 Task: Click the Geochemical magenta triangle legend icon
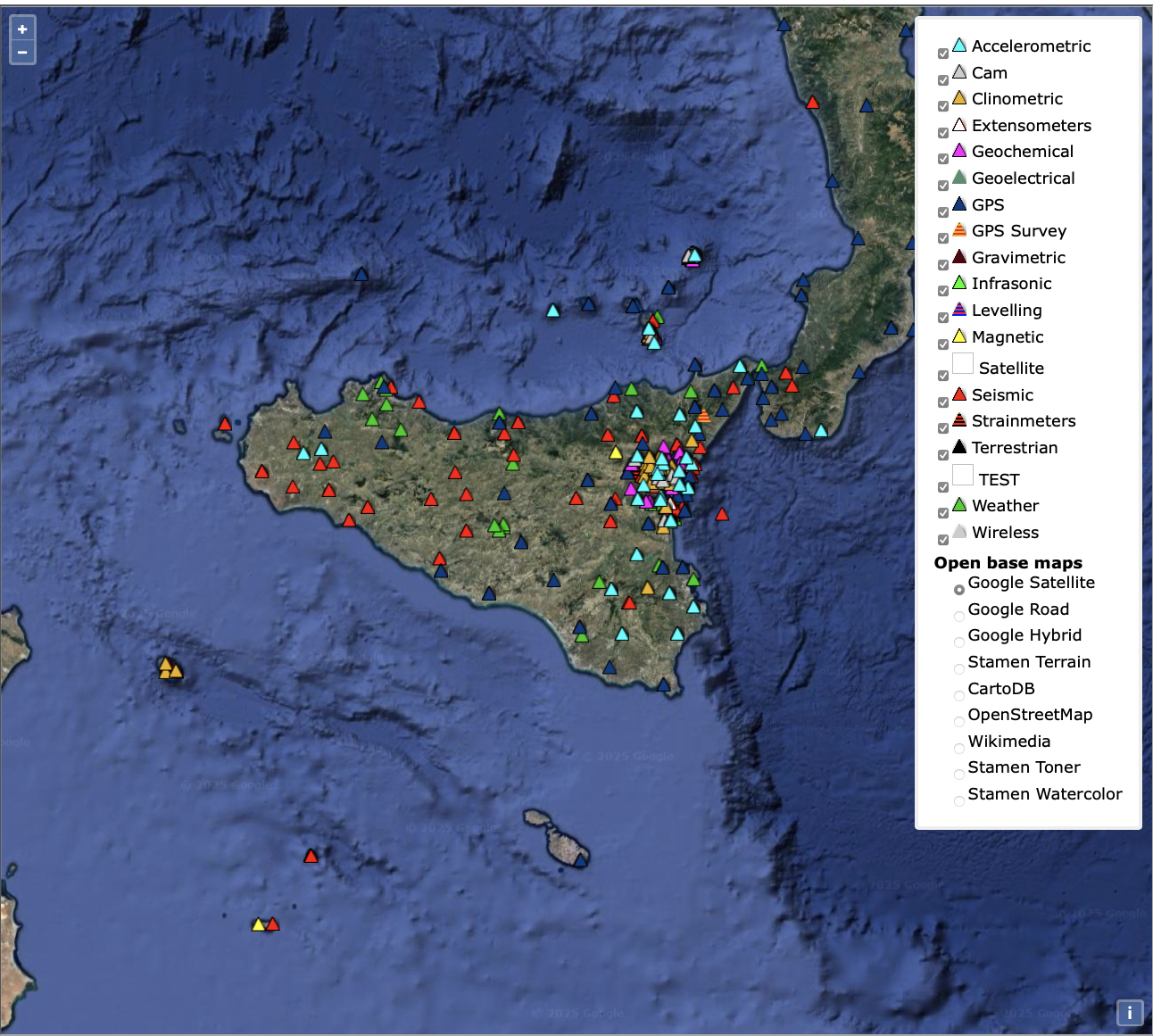(959, 151)
